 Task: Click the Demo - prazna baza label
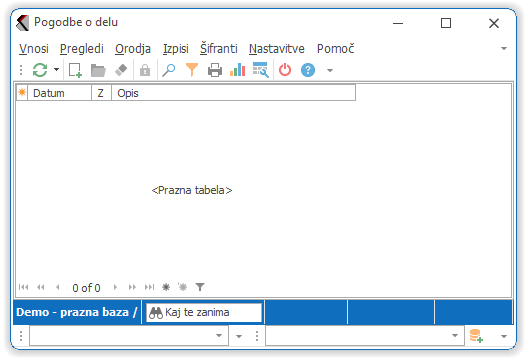click(x=77, y=312)
